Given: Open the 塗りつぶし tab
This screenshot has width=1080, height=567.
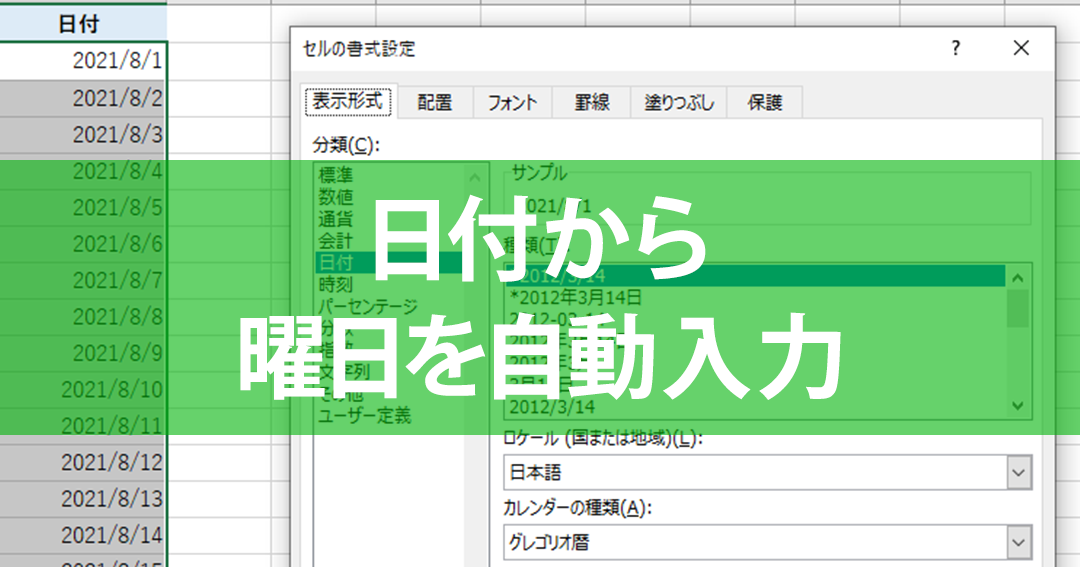Looking at the screenshot, I should [678, 103].
